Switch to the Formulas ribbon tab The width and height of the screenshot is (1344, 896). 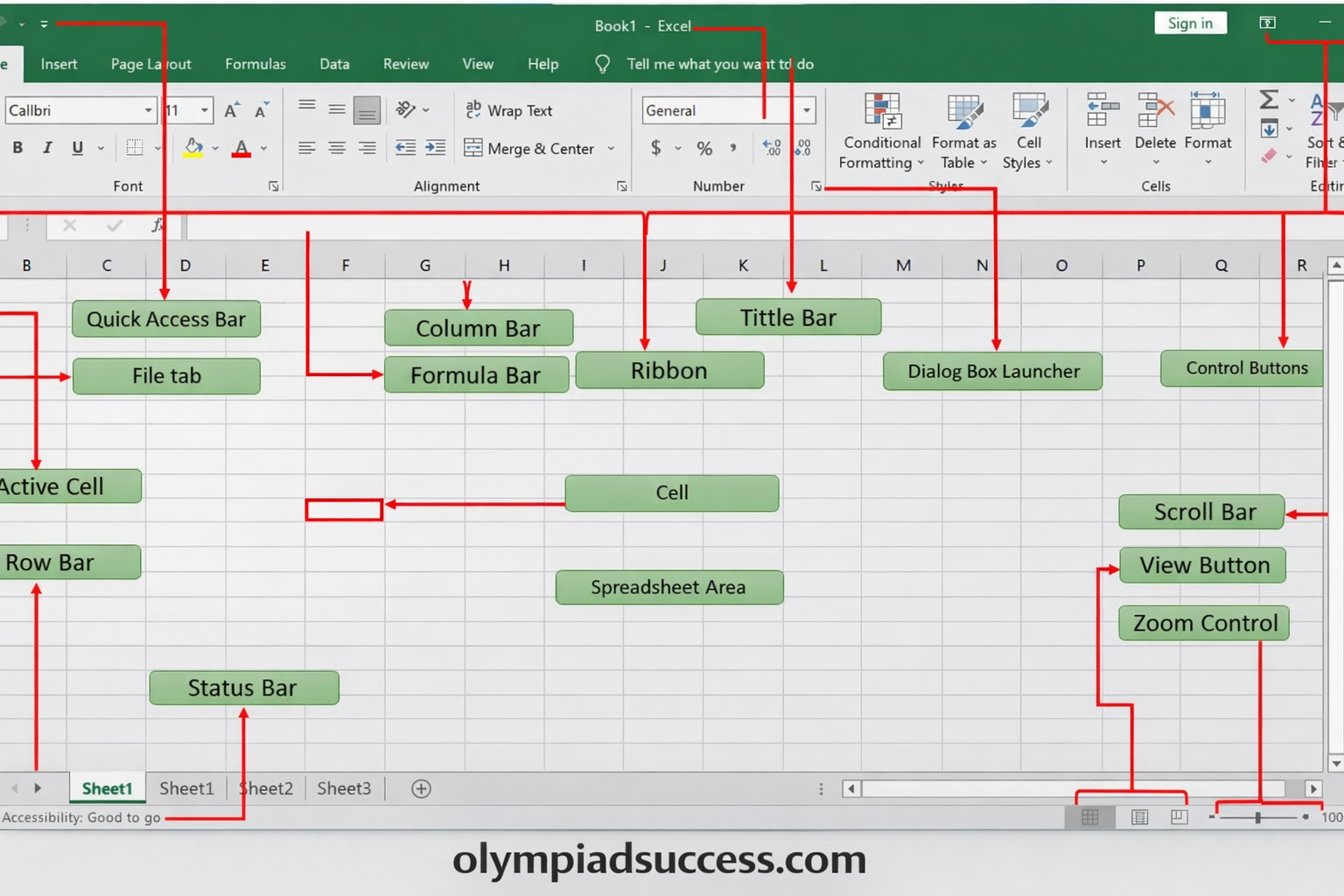tap(255, 64)
